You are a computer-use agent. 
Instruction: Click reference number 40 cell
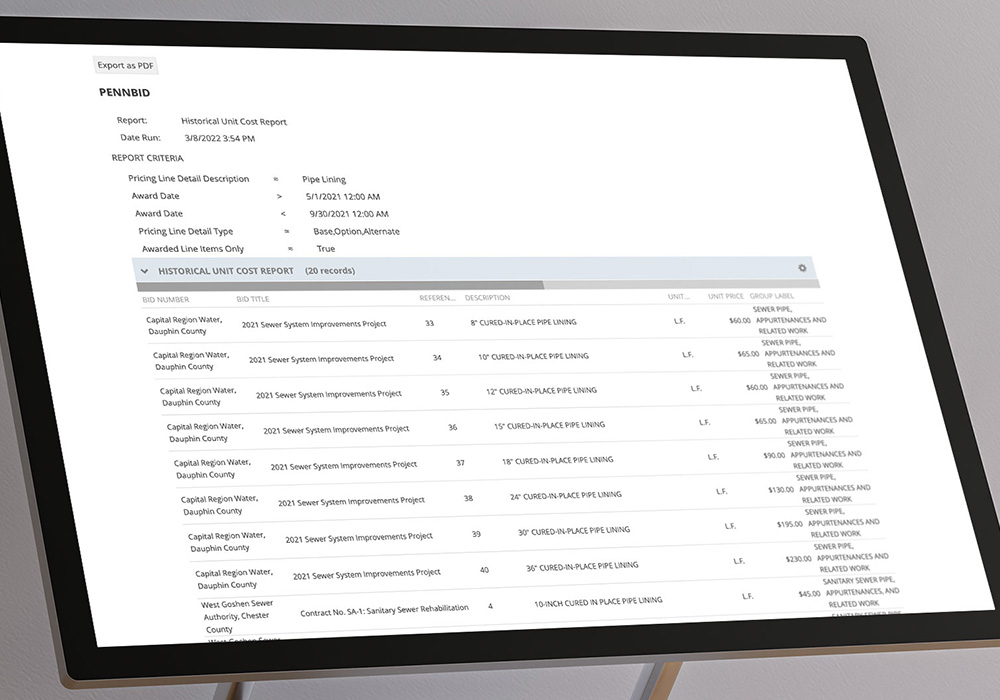pos(484,570)
